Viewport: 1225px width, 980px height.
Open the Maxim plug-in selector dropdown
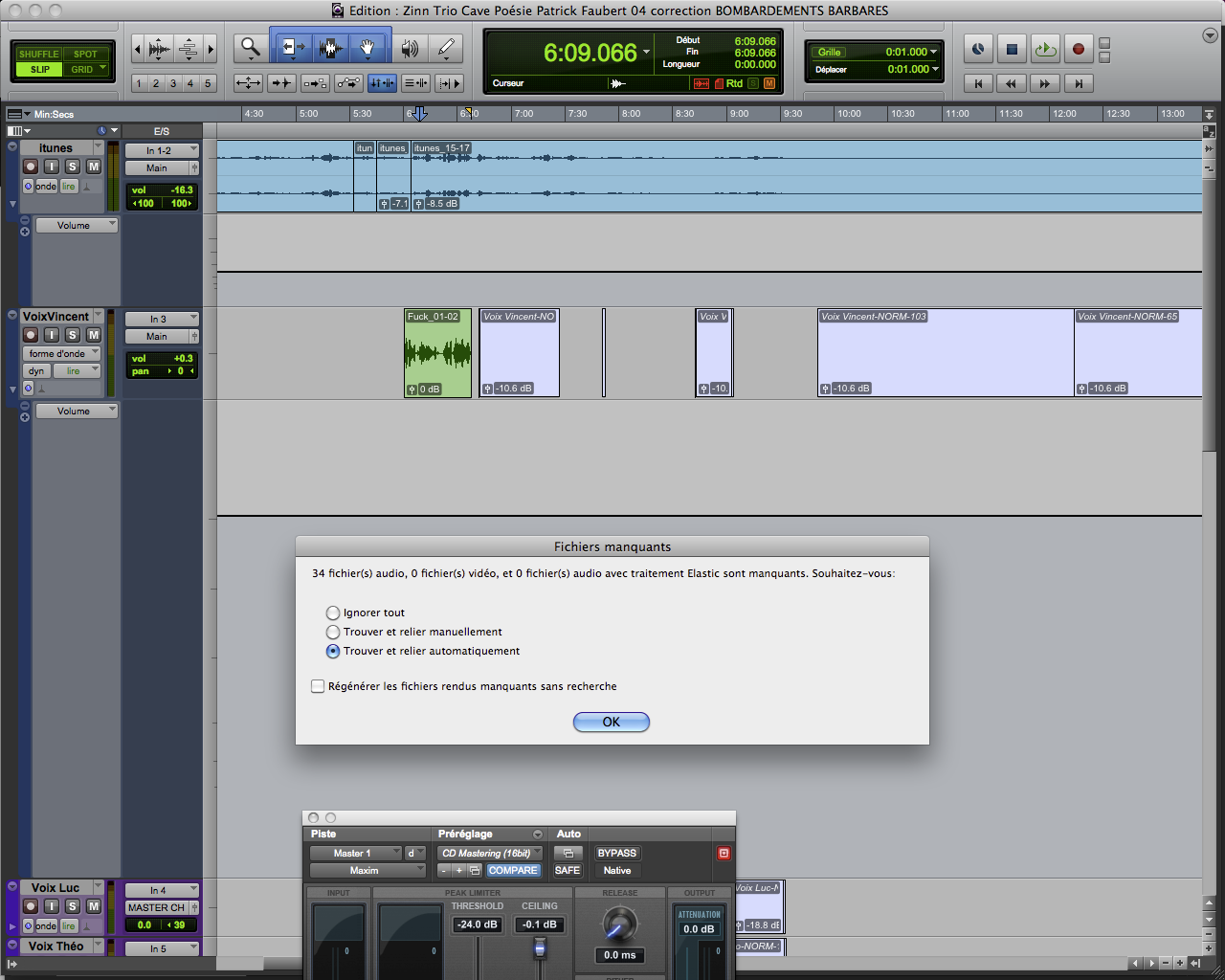(x=367, y=870)
